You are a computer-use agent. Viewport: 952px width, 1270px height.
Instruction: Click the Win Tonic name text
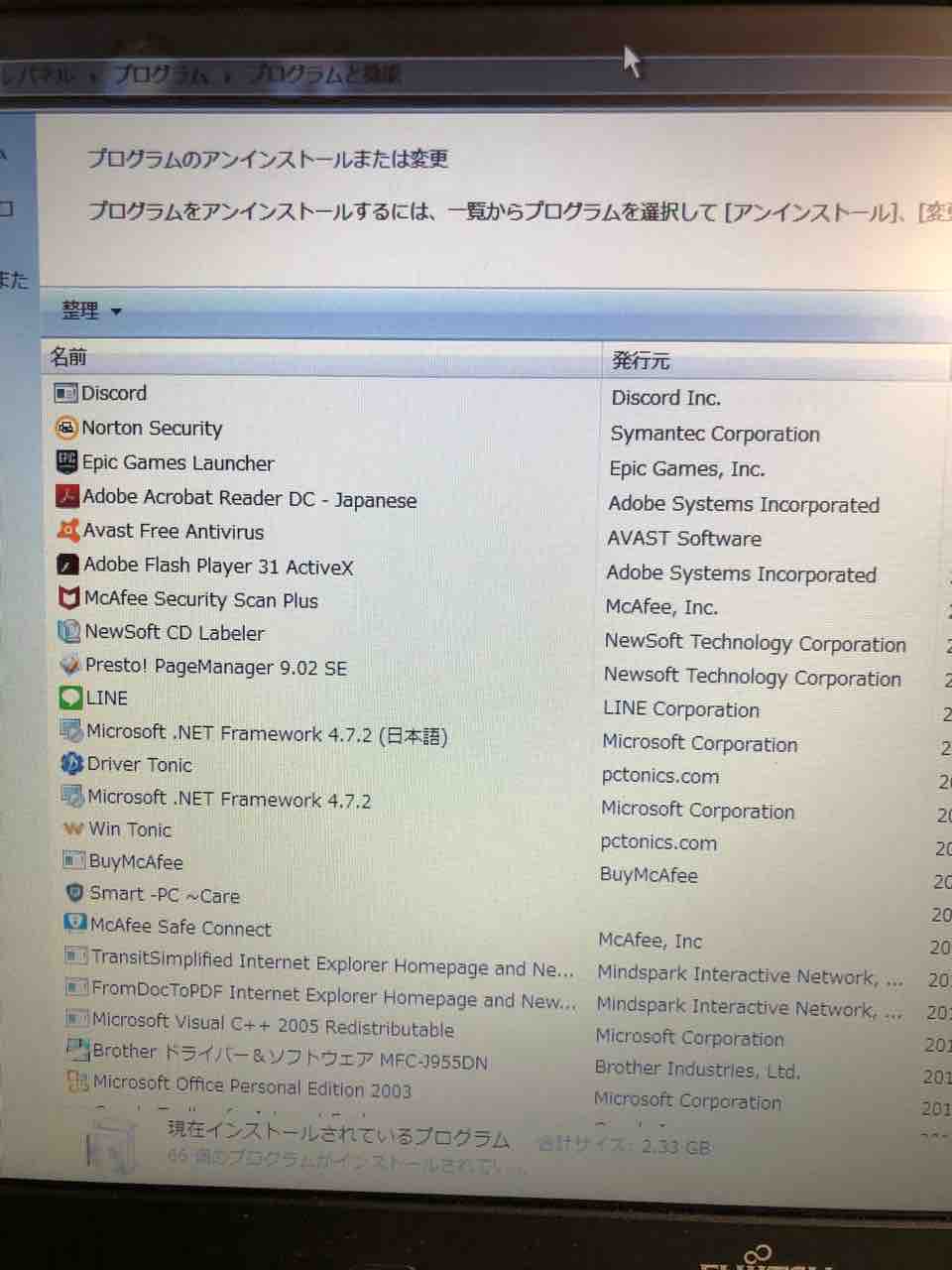pos(130,829)
